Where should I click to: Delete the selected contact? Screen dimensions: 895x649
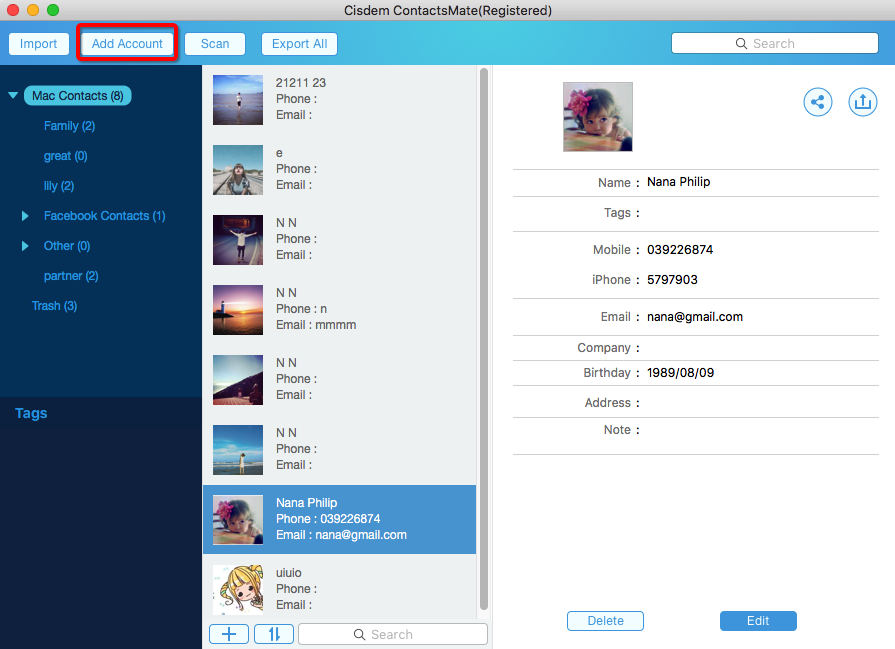pyautogui.click(x=605, y=621)
